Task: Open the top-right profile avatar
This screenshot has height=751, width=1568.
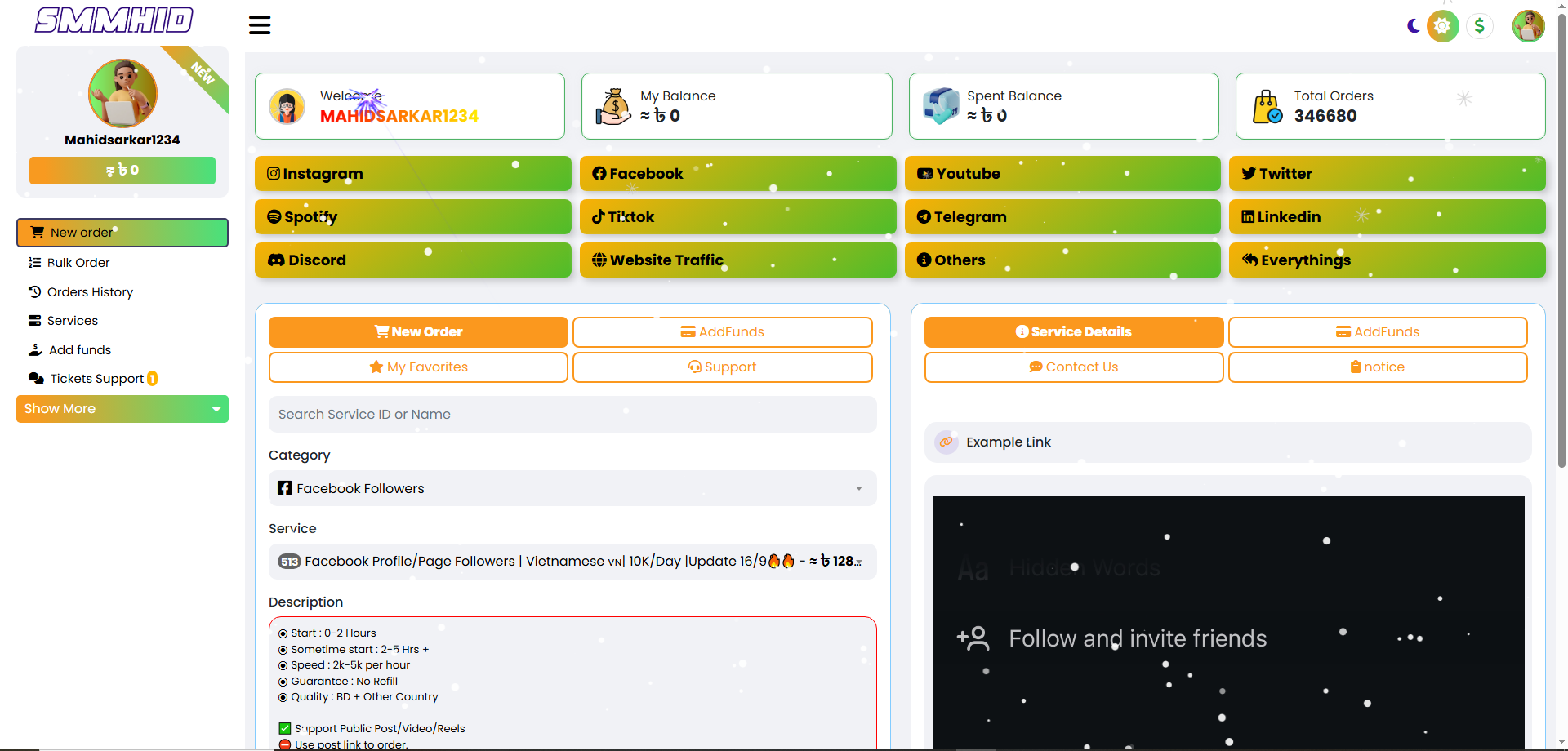Action: tap(1528, 26)
